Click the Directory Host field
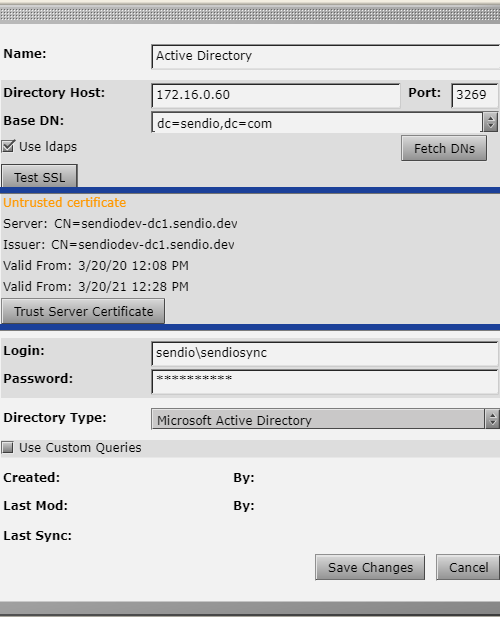This screenshot has height=617, width=500. (x=276, y=96)
